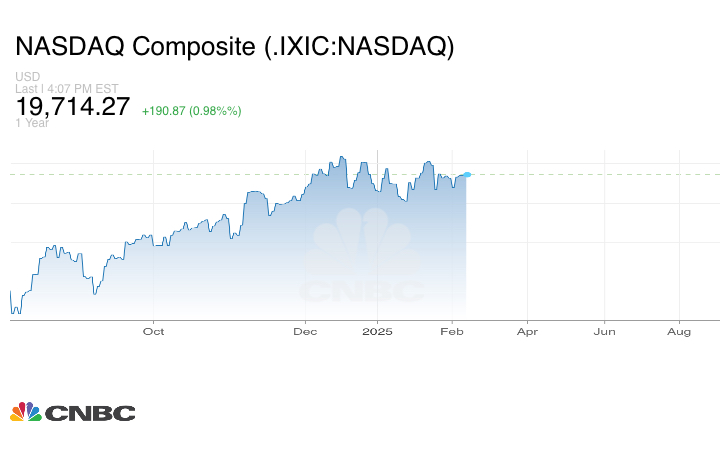Choose the Apr label on the time axis
Screen dimensions: 720x450
527,331
